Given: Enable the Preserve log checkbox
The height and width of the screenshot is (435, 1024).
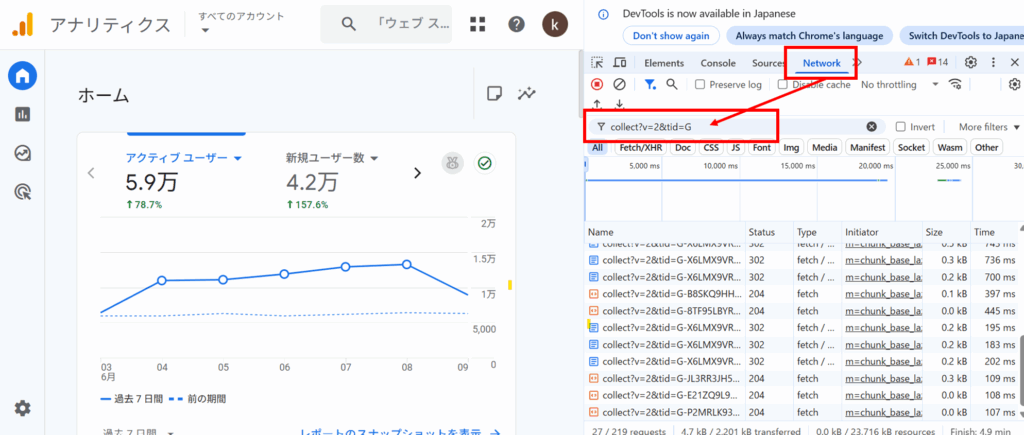Looking at the screenshot, I should [x=699, y=84].
